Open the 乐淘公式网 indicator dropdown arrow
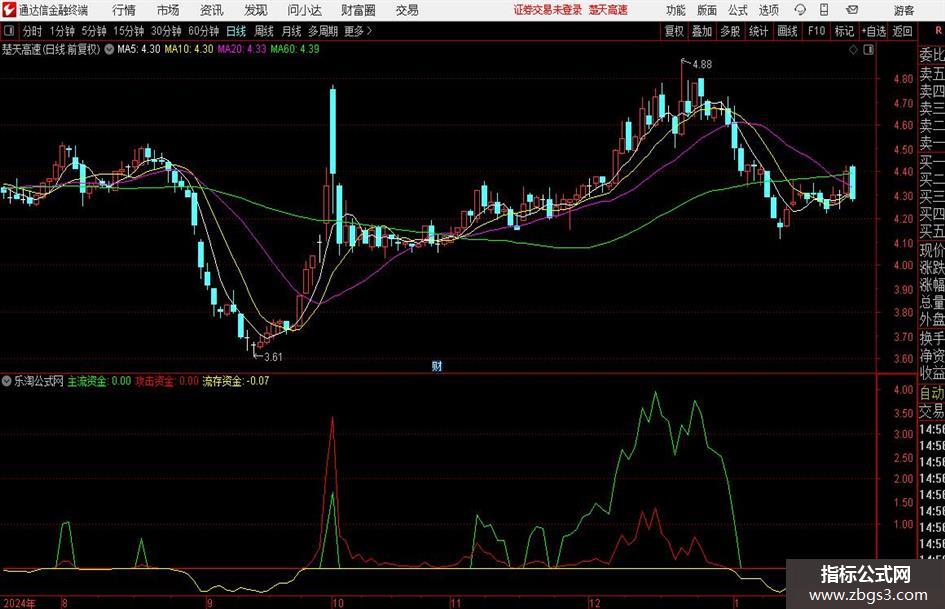This screenshot has height=609, width=945. coord(7,381)
